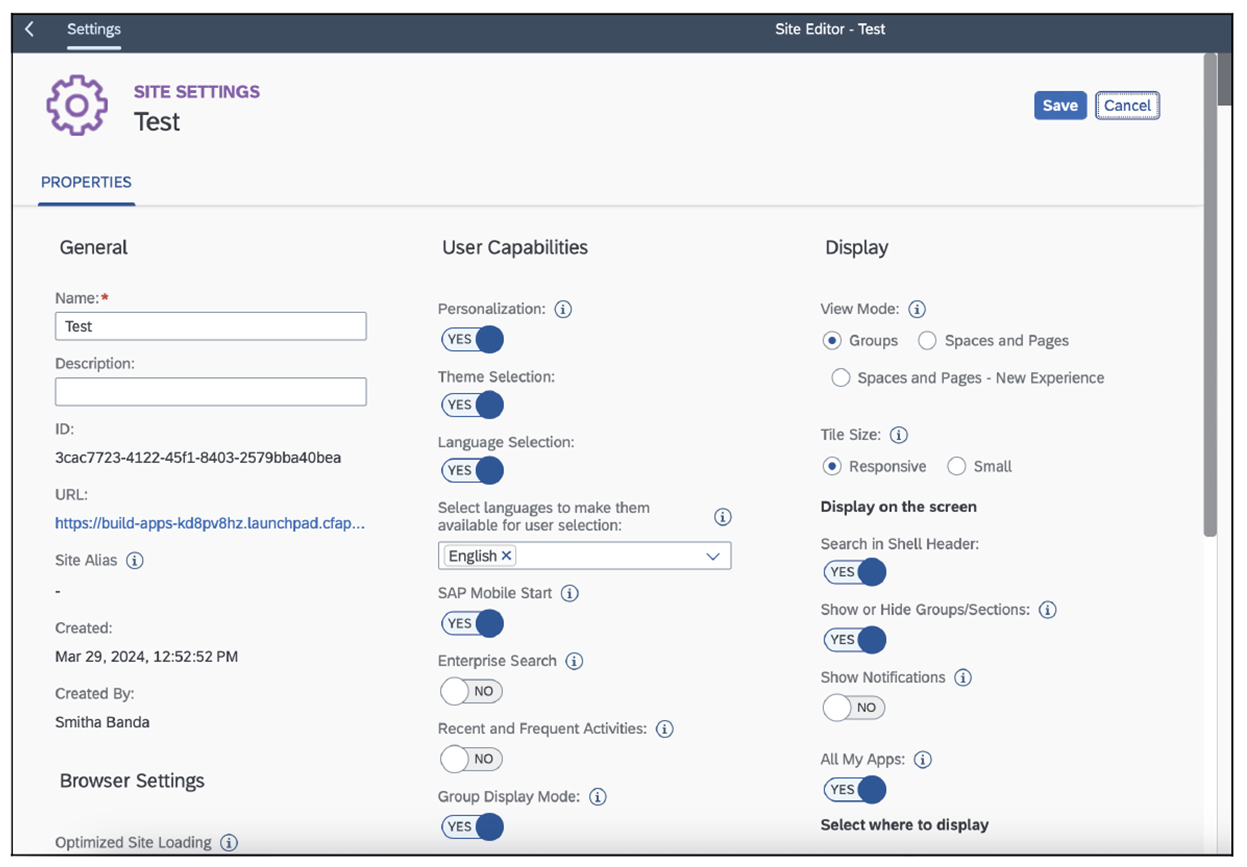Click the Optimized Site Loading info icon
1247x867 pixels.
(229, 843)
